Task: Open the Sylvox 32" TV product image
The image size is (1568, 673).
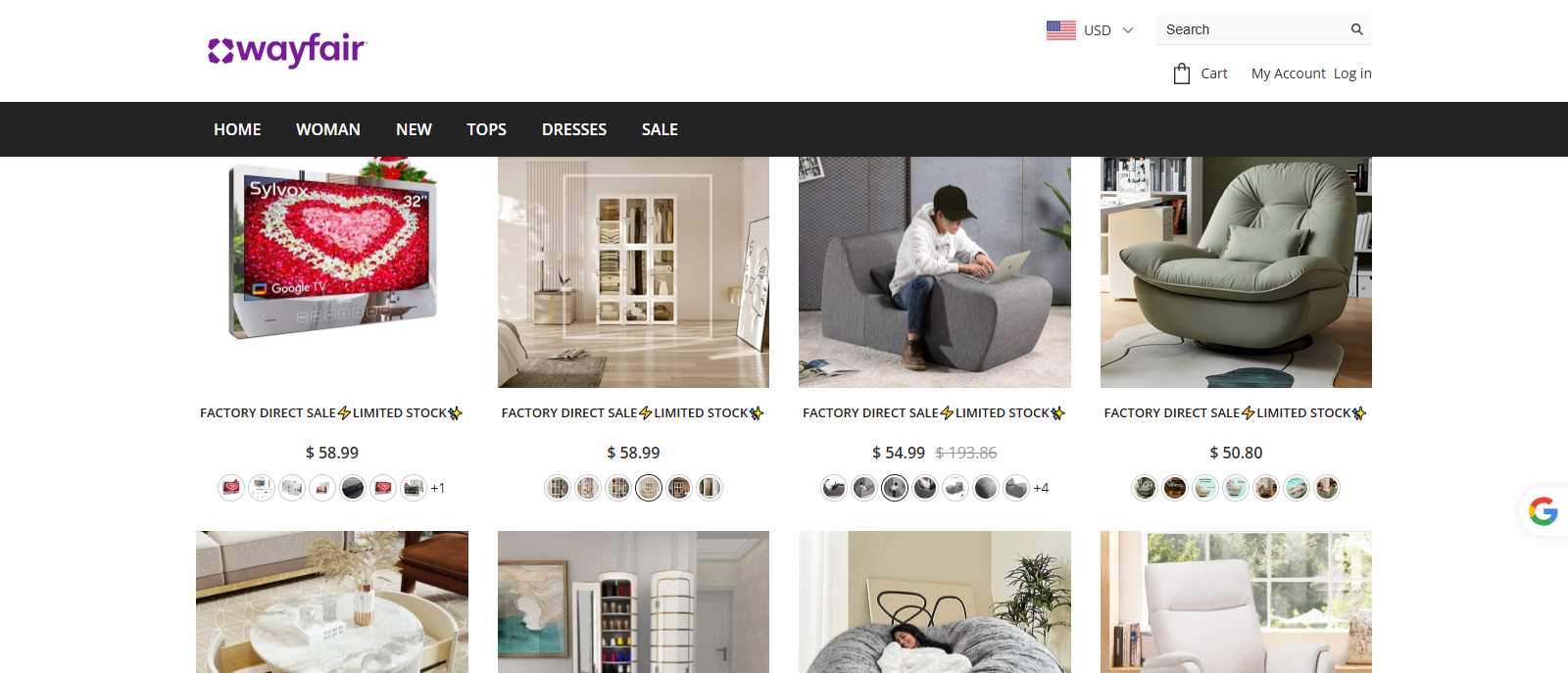Action: (332, 272)
